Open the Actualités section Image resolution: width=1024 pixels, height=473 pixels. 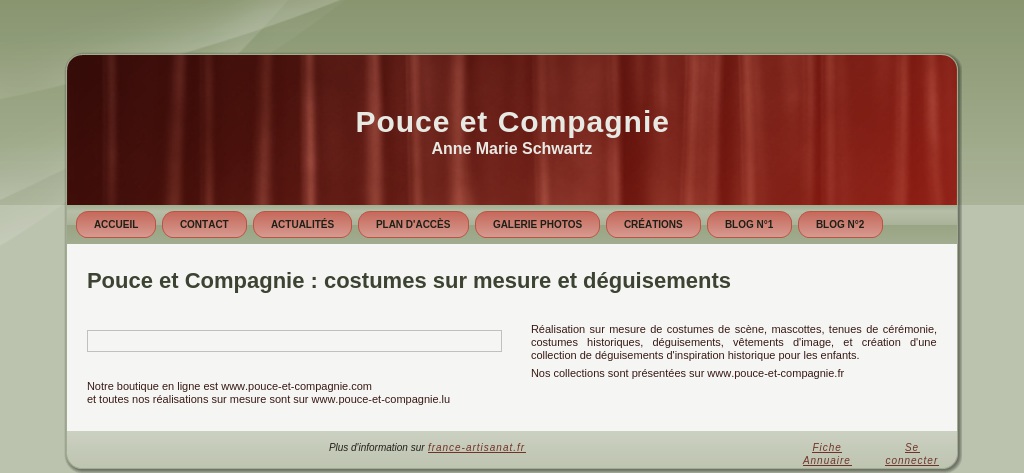pos(302,224)
